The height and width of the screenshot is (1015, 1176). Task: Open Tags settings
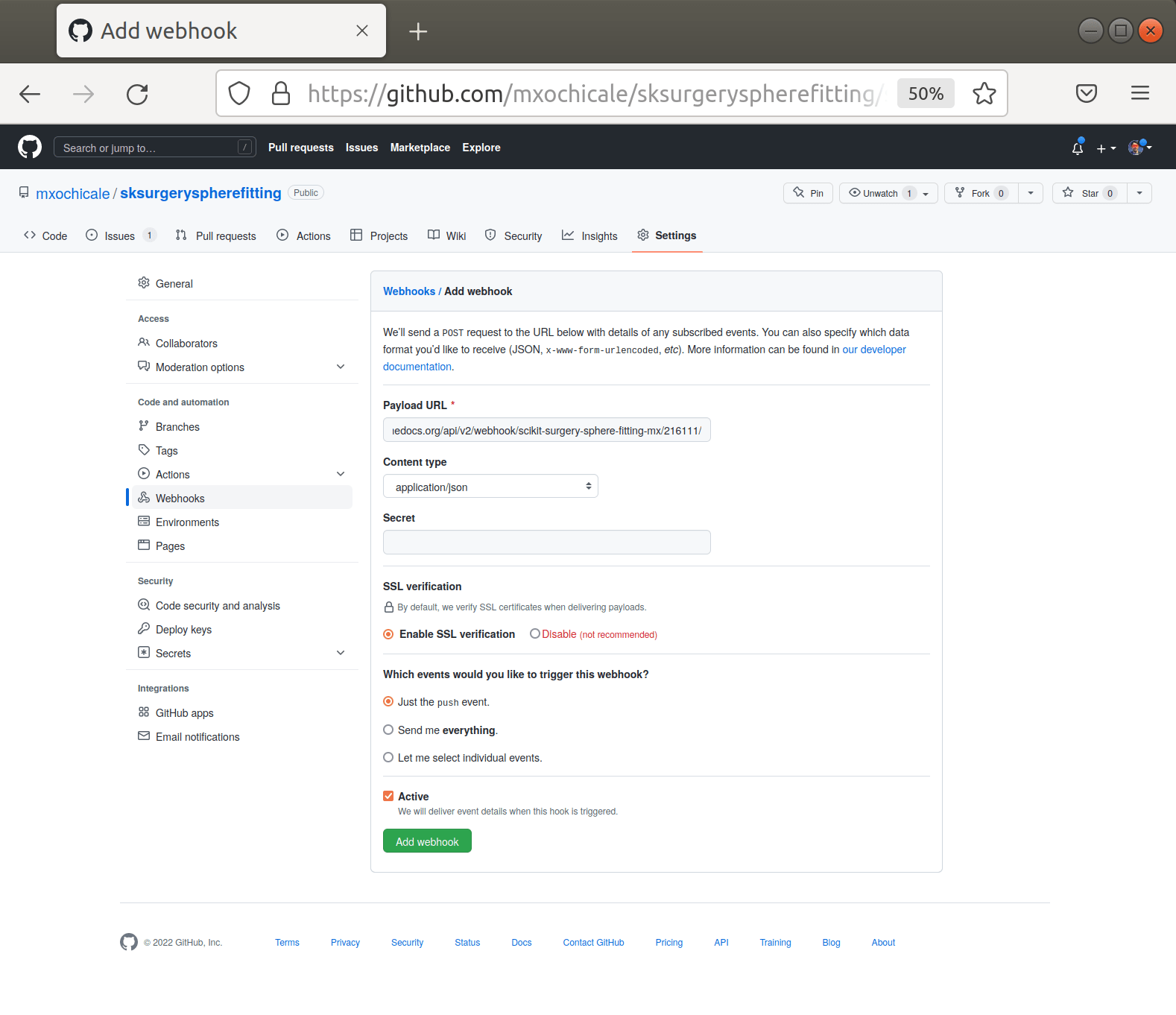(x=242, y=450)
